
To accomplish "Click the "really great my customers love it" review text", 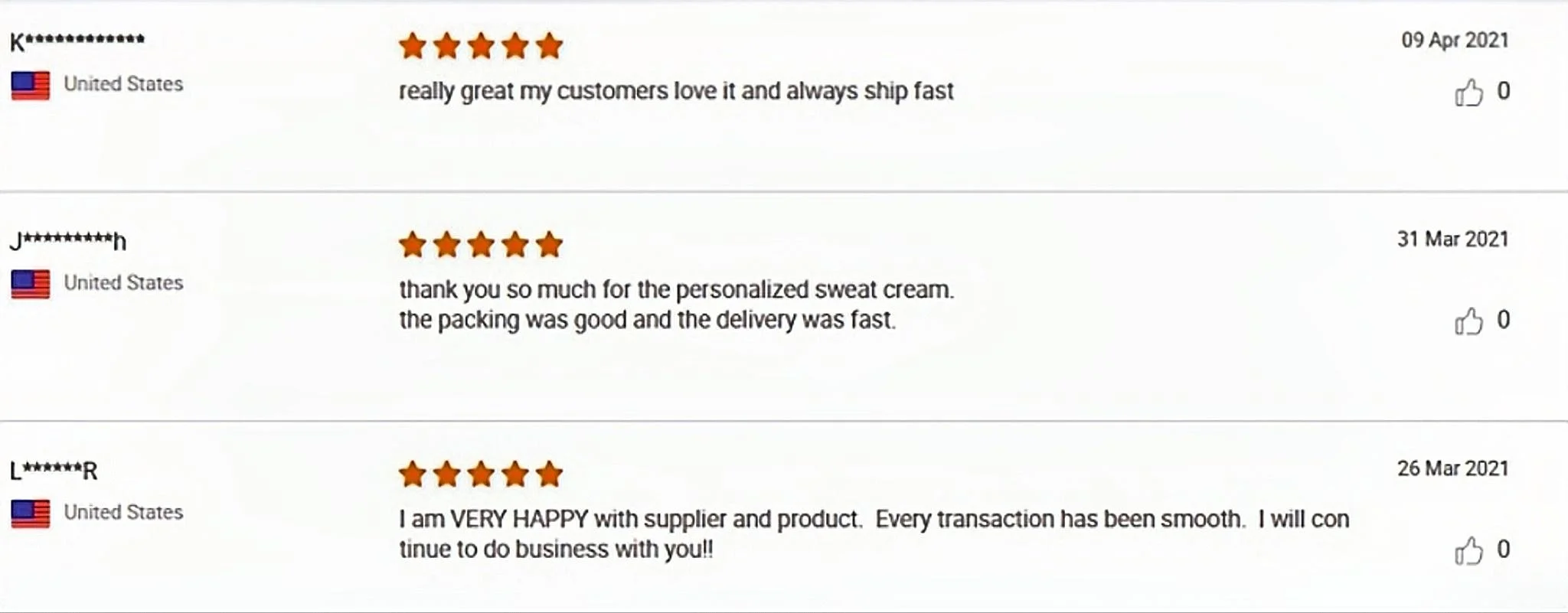I will (x=676, y=91).
